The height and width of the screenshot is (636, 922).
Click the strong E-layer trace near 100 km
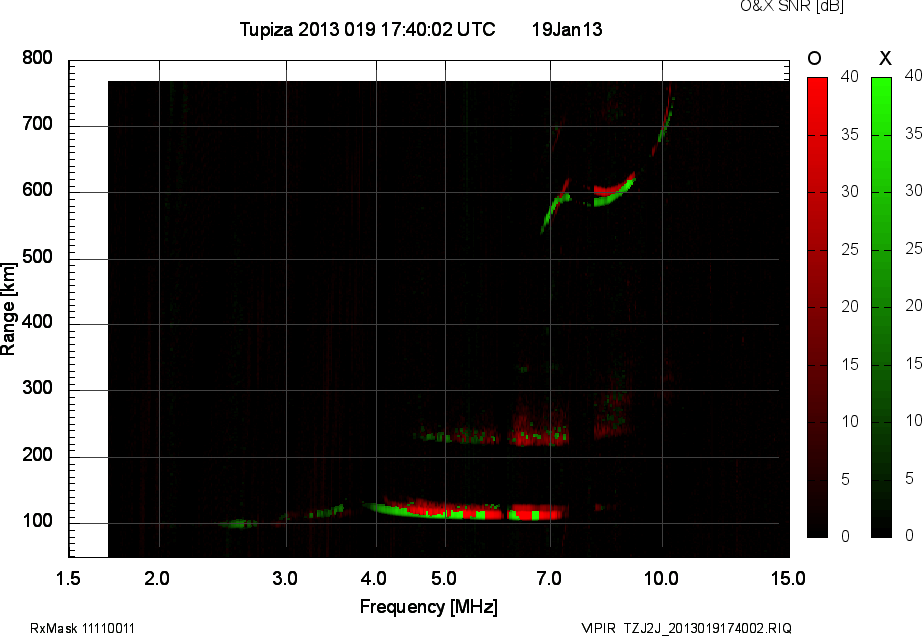[x=466, y=510]
